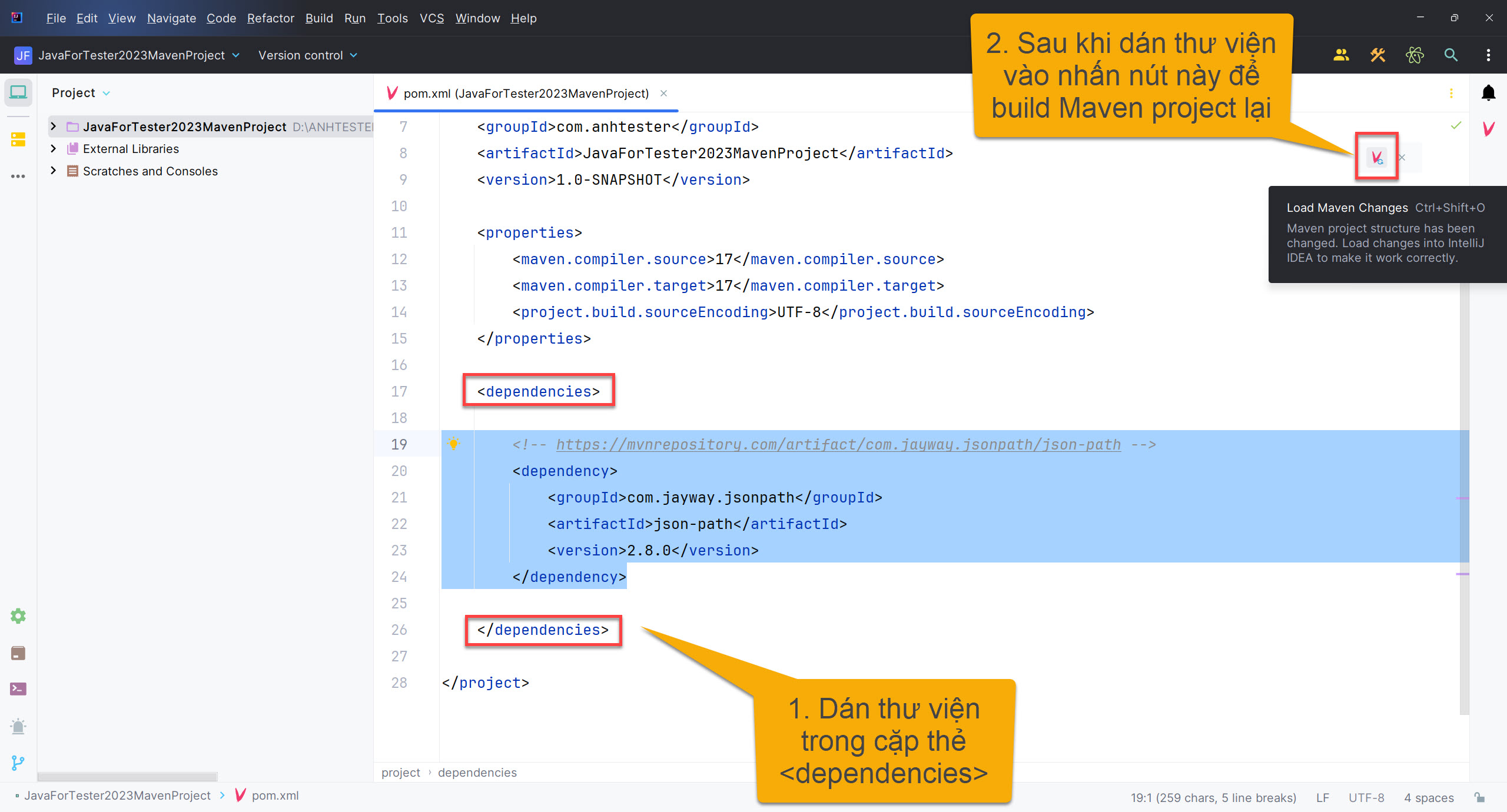Click the UTF-8 sourceEncoding property value
The height and width of the screenshot is (812, 1507).
tap(799, 312)
